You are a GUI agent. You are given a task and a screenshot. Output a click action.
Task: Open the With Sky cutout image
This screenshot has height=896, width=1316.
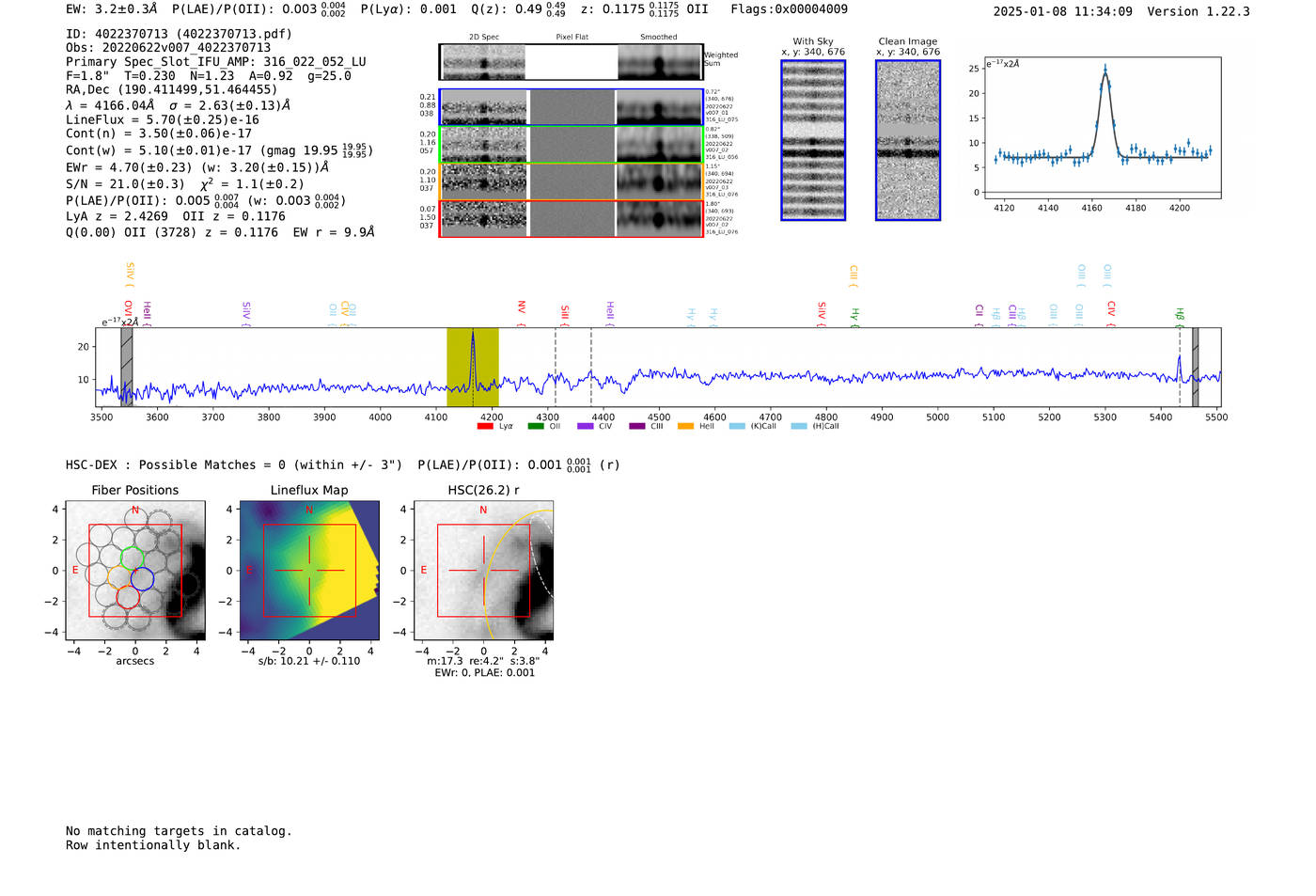(x=813, y=140)
